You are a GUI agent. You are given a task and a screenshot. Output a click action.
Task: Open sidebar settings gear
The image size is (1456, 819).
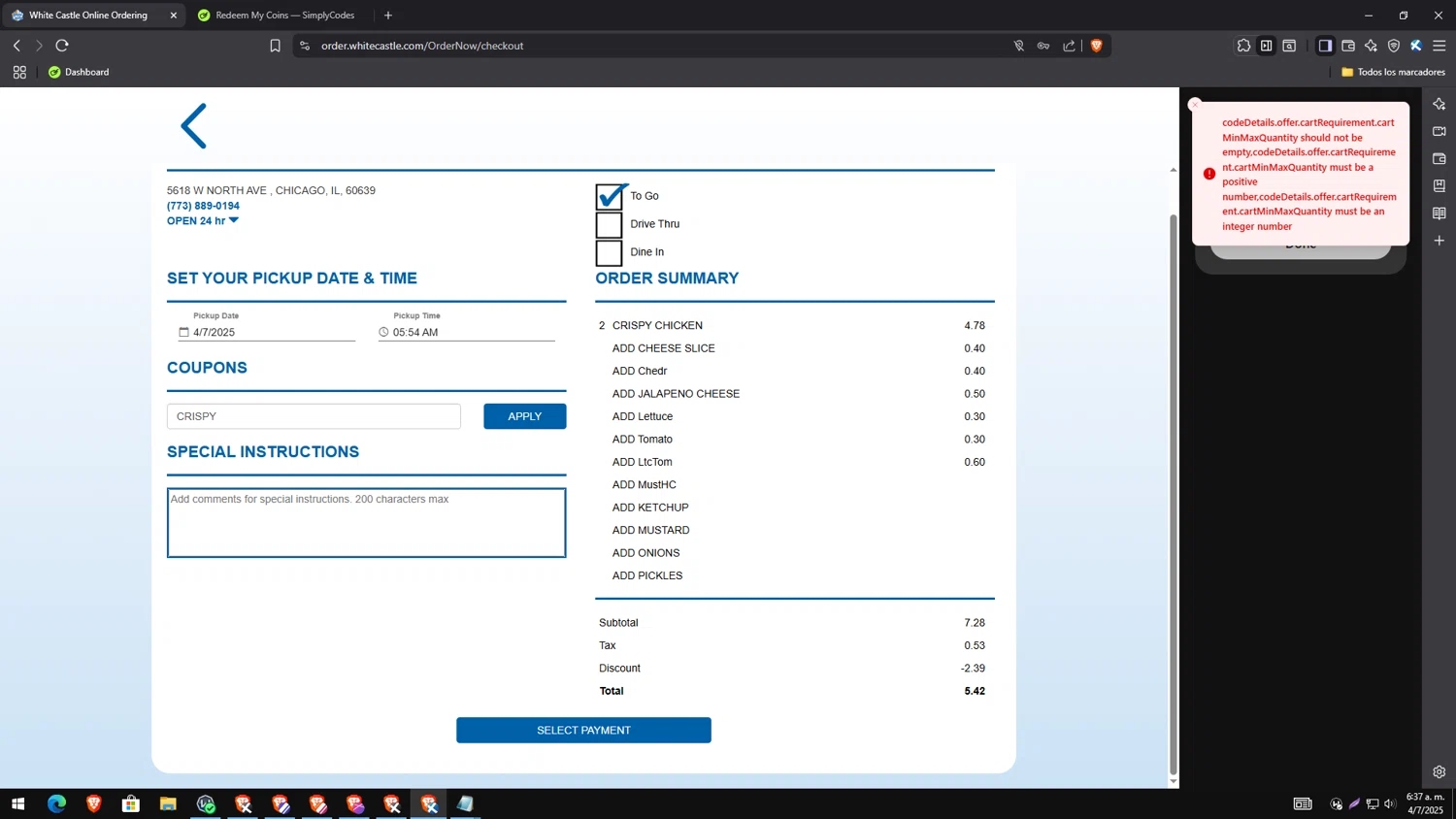pyautogui.click(x=1439, y=772)
